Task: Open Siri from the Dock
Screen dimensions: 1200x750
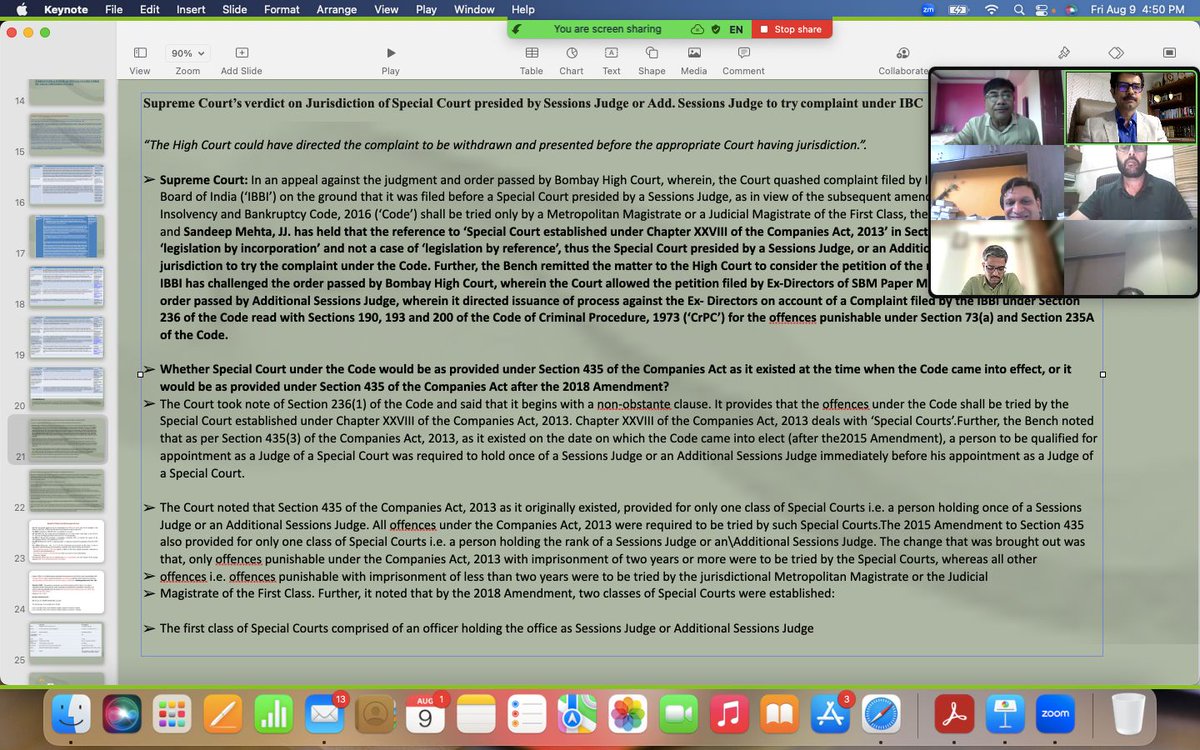Action: pyautogui.click(x=123, y=714)
